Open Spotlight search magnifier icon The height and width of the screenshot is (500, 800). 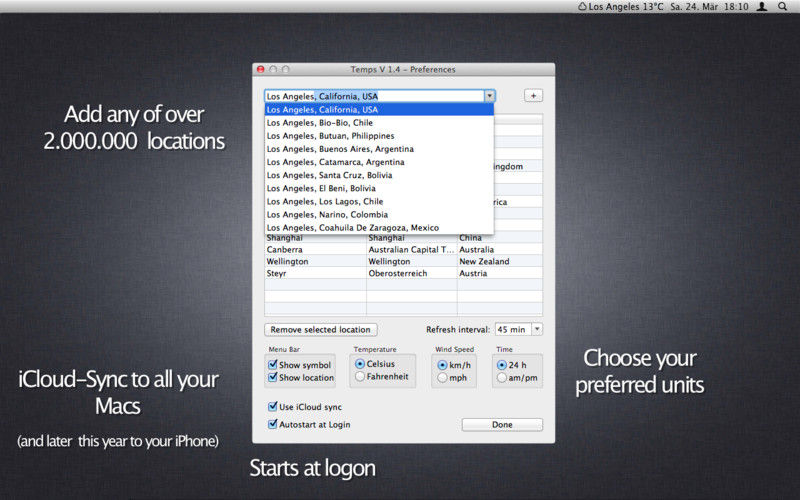782,7
